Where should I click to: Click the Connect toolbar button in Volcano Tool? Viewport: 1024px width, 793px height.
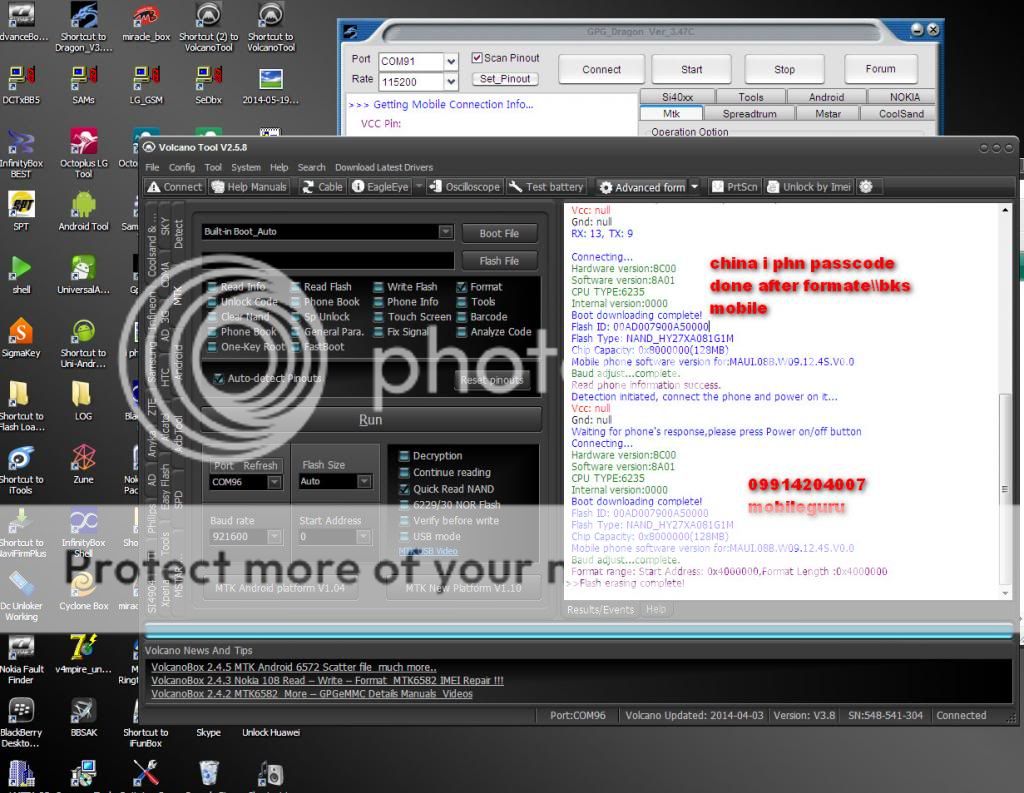[174, 187]
